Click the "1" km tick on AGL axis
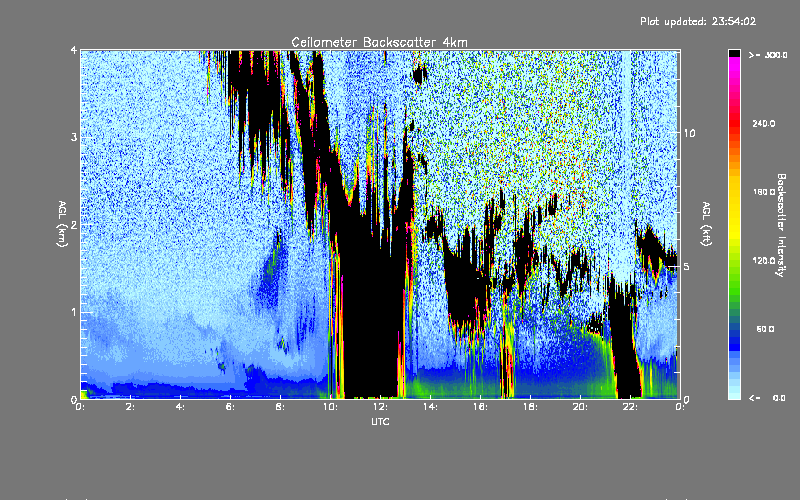This screenshot has height=500, width=800. click(x=74, y=312)
